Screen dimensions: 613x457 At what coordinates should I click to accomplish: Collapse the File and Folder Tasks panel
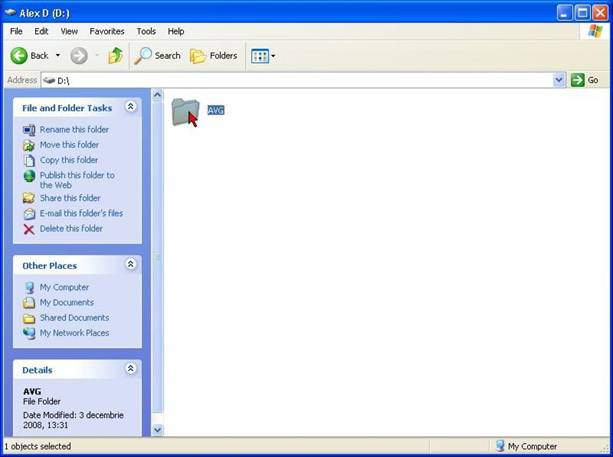click(x=130, y=107)
